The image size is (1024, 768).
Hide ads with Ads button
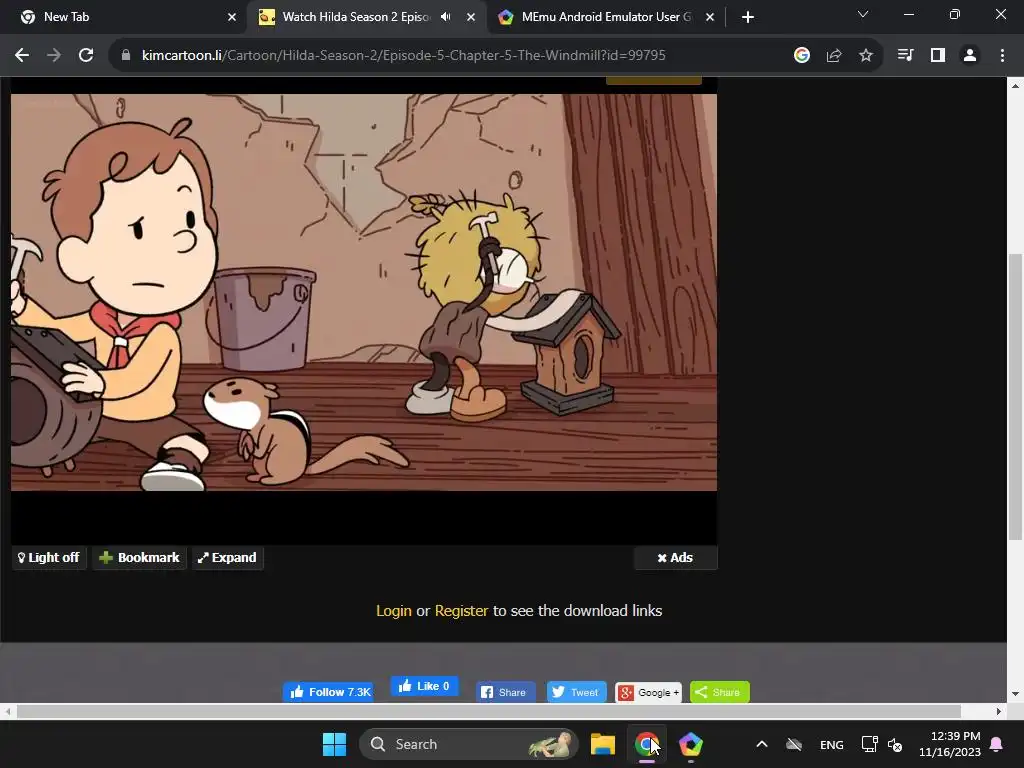tap(675, 558)
